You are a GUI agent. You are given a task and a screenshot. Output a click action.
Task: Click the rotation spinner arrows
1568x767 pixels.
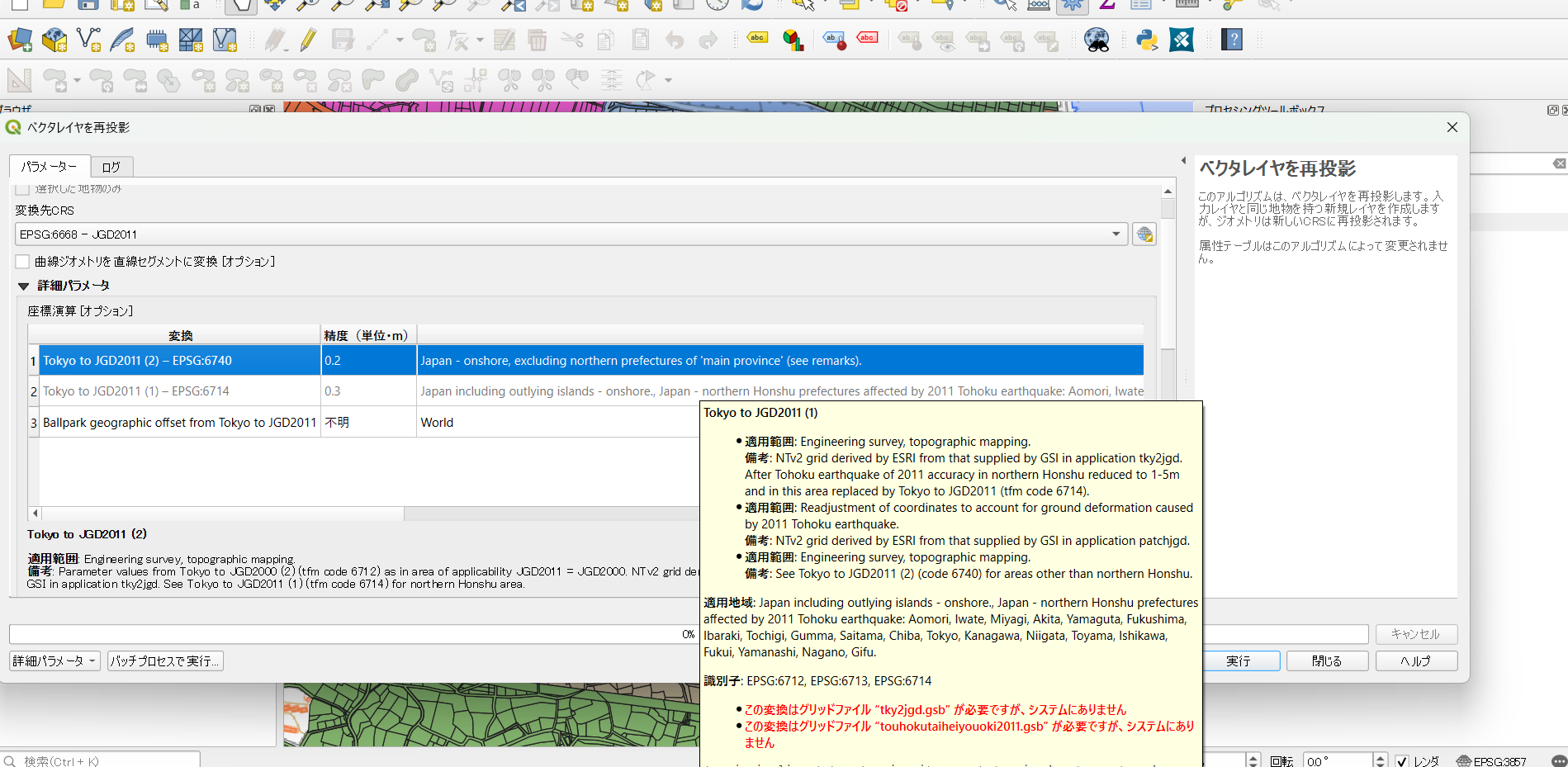[x=1381, y=761]
